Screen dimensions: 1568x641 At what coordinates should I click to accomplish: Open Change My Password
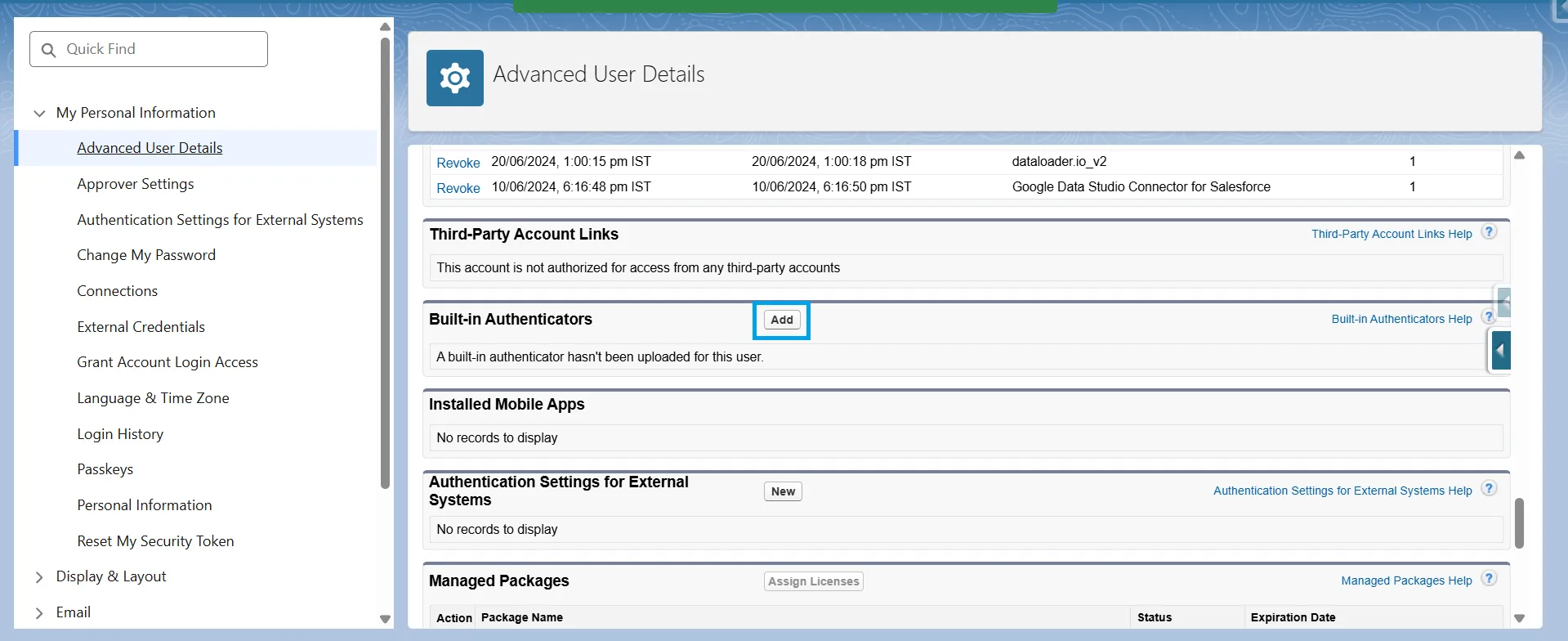146,255
